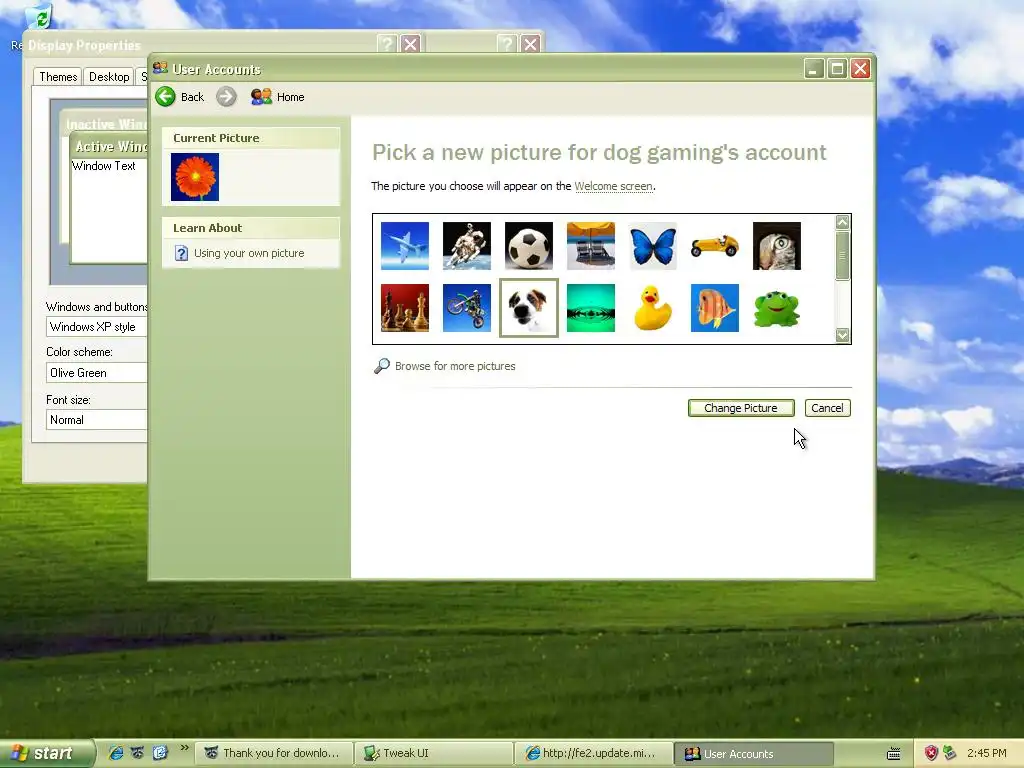
Task: Go to User Accounts Home
Action: (x=278, y=97)
